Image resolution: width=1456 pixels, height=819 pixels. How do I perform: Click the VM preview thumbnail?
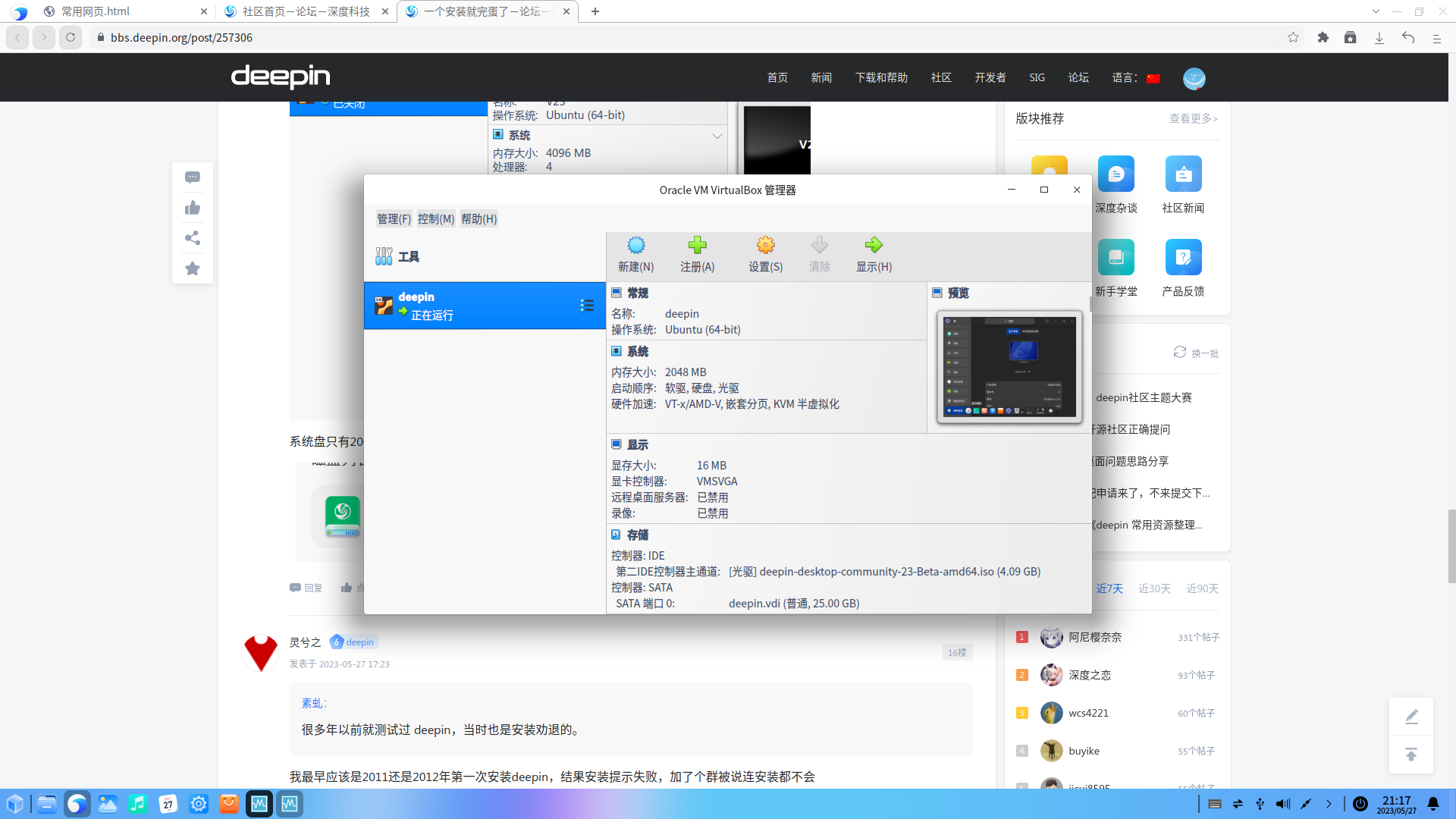click(x=1009, y=366)
